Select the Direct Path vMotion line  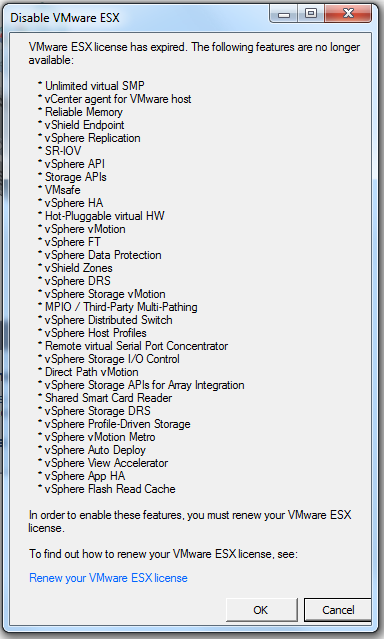click(x=92, y=373)
